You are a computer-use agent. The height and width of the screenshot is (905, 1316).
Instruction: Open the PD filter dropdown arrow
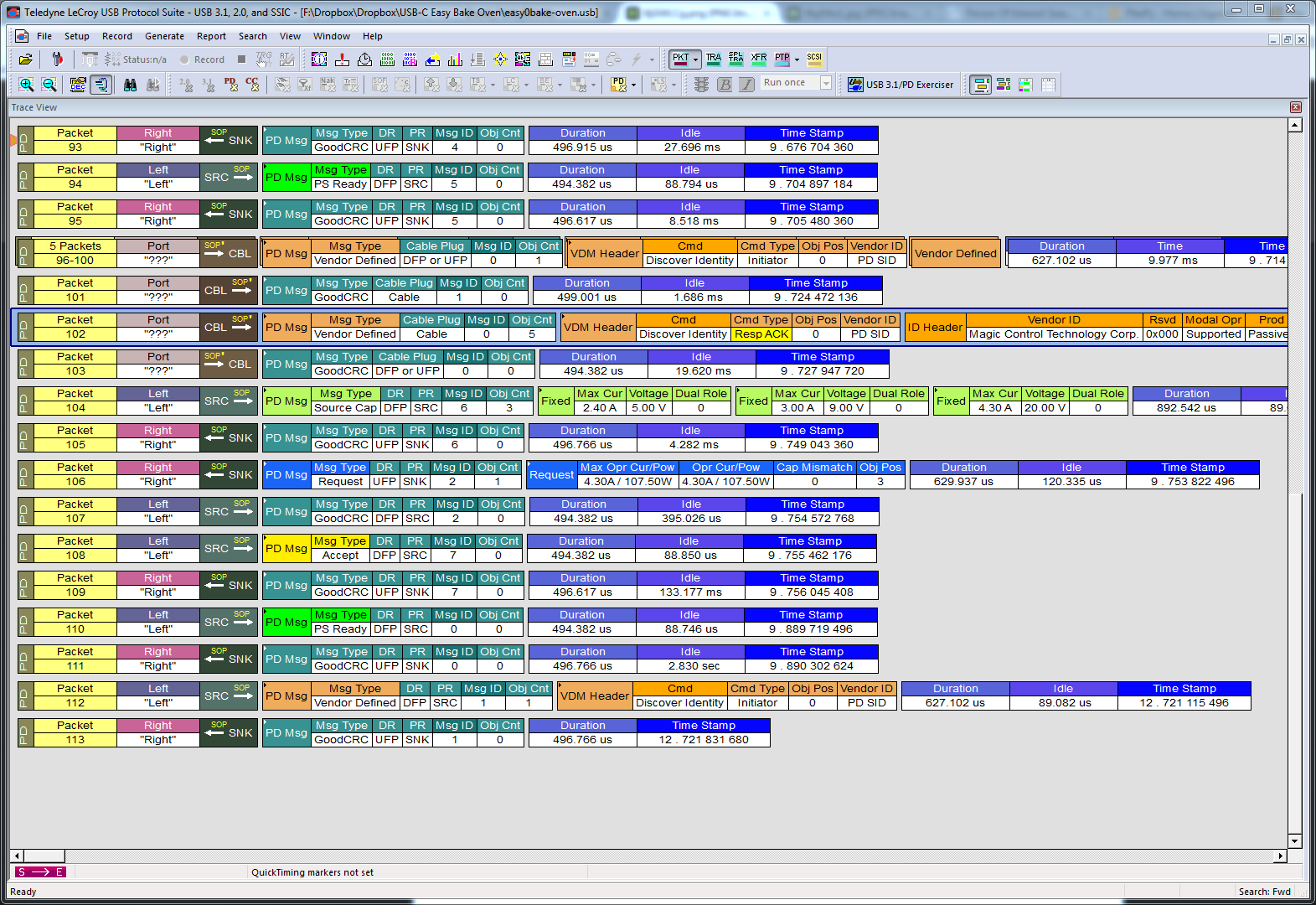coord(633,85)
